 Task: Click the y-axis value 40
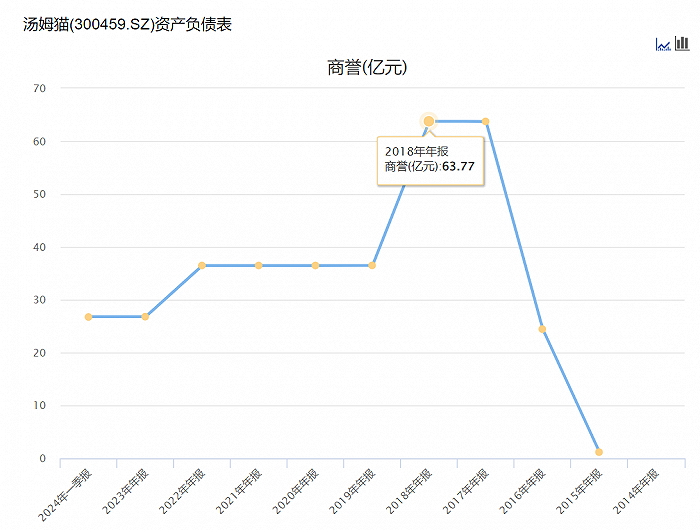click(x=39, y=247)
